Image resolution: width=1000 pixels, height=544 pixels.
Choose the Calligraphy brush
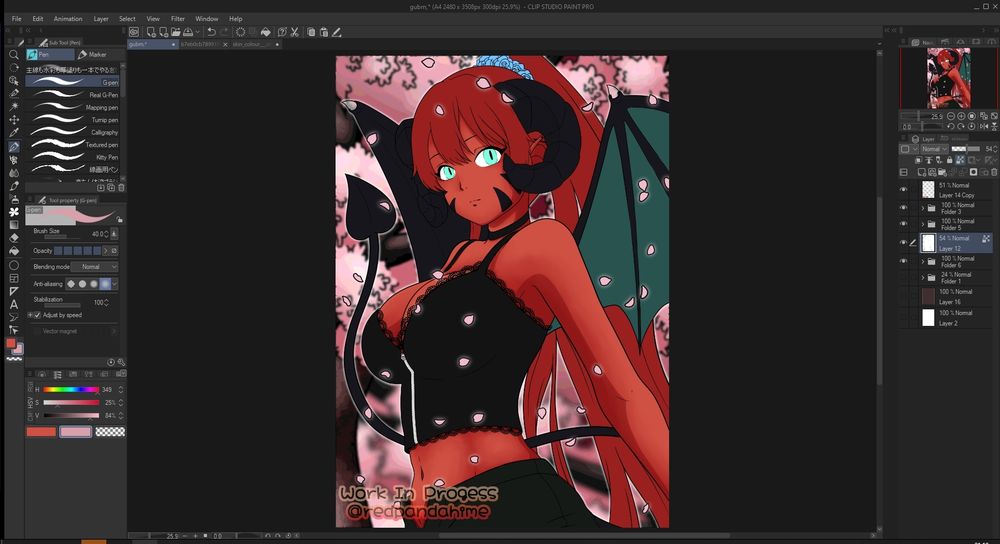point(72,132)
